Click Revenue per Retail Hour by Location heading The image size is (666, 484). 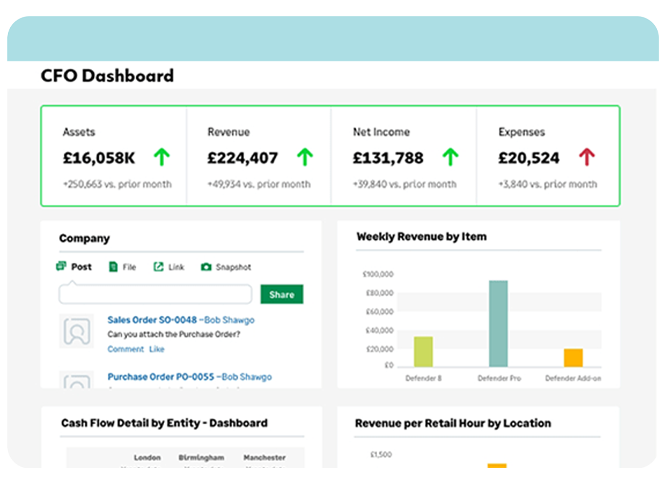(453, 423)
